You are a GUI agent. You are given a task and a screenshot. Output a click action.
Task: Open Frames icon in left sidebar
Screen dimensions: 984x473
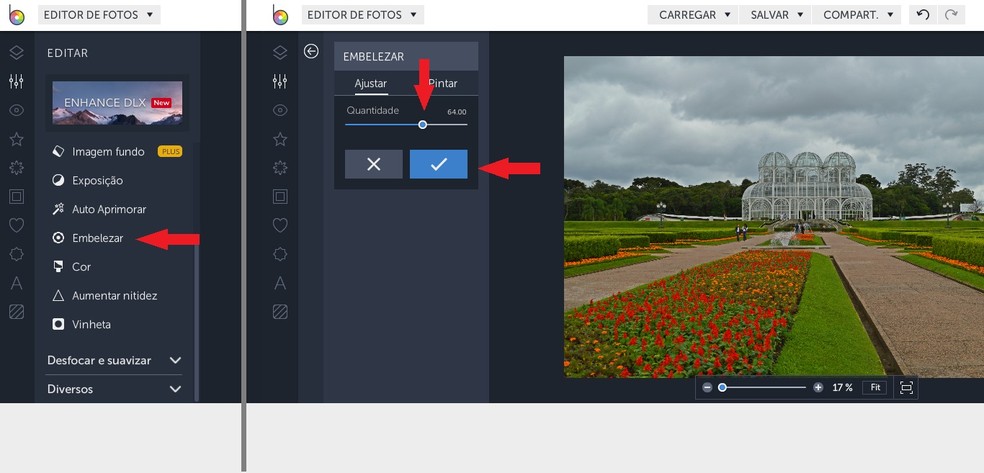17,197
